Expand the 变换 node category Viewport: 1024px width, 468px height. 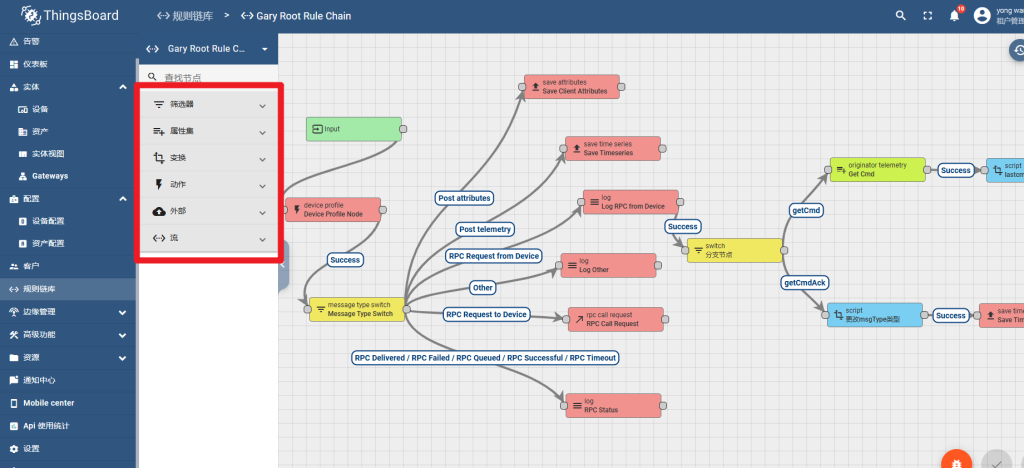click(x=209, y=158)
